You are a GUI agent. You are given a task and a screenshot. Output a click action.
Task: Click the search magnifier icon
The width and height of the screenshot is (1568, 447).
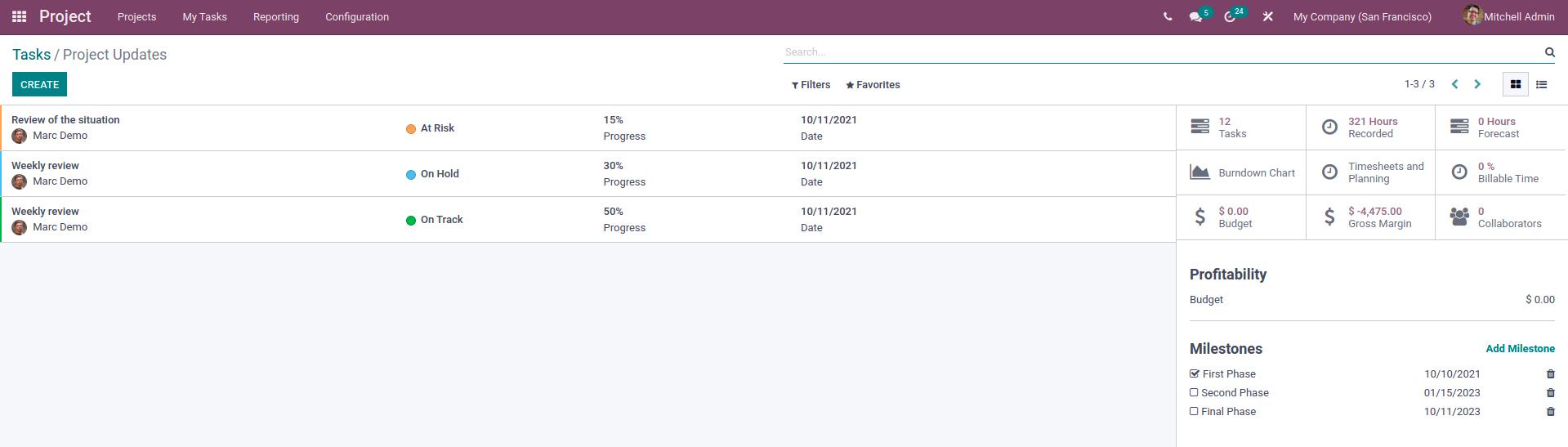(1549, 52)
